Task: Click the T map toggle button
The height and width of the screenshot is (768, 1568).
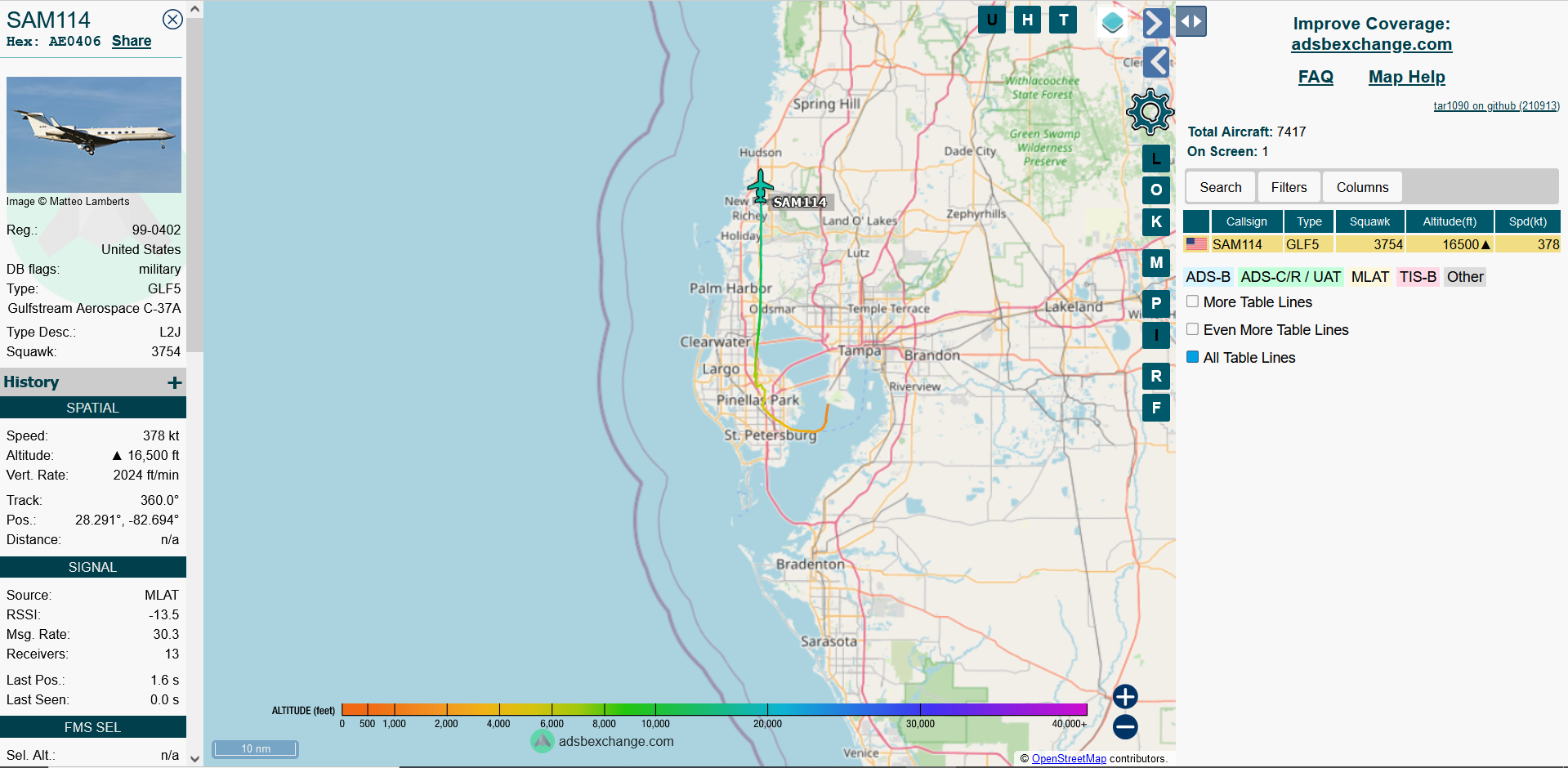Action: tap(1063, 20)
